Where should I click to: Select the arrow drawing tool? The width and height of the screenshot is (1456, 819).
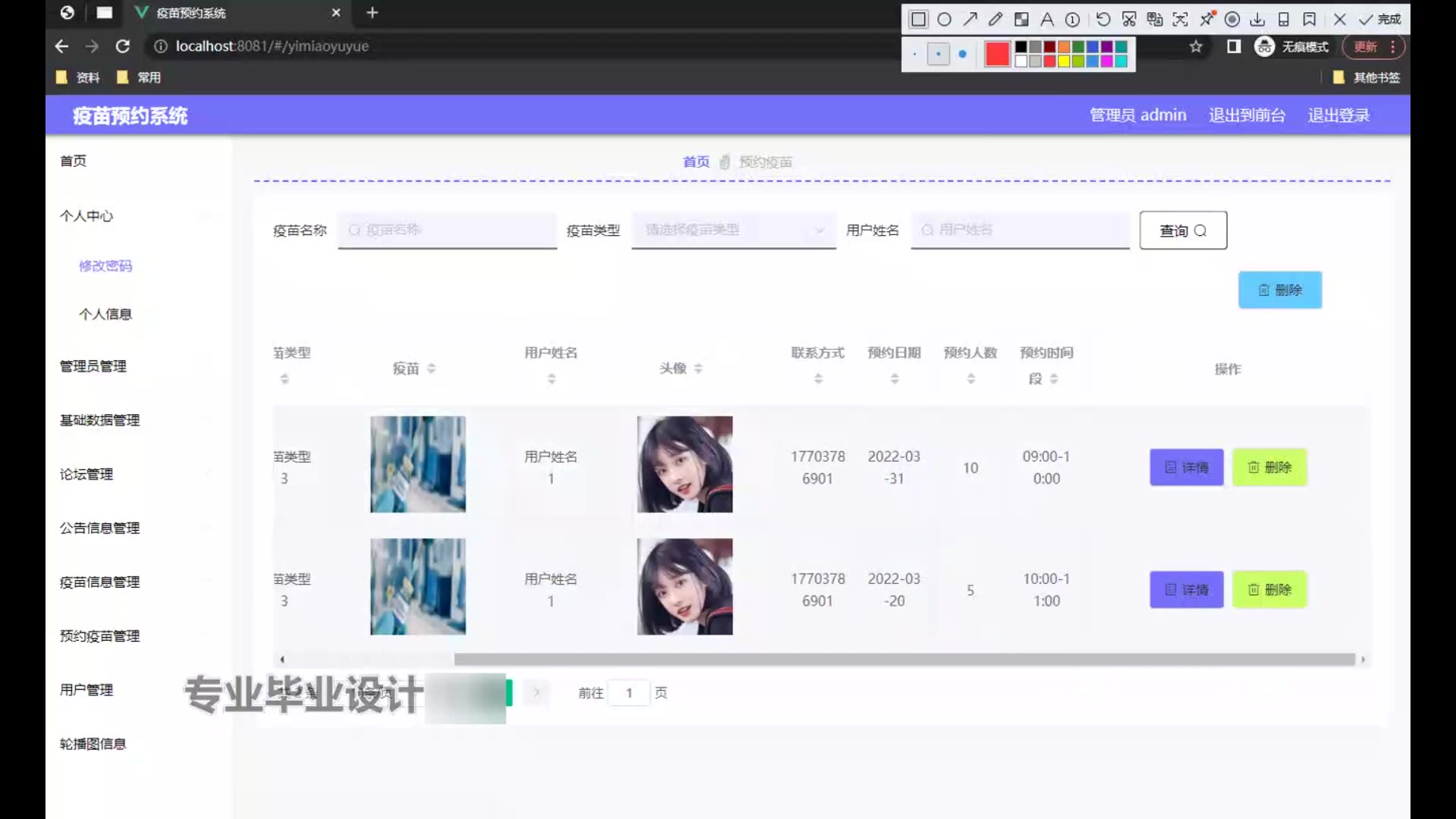coord(970,20)
